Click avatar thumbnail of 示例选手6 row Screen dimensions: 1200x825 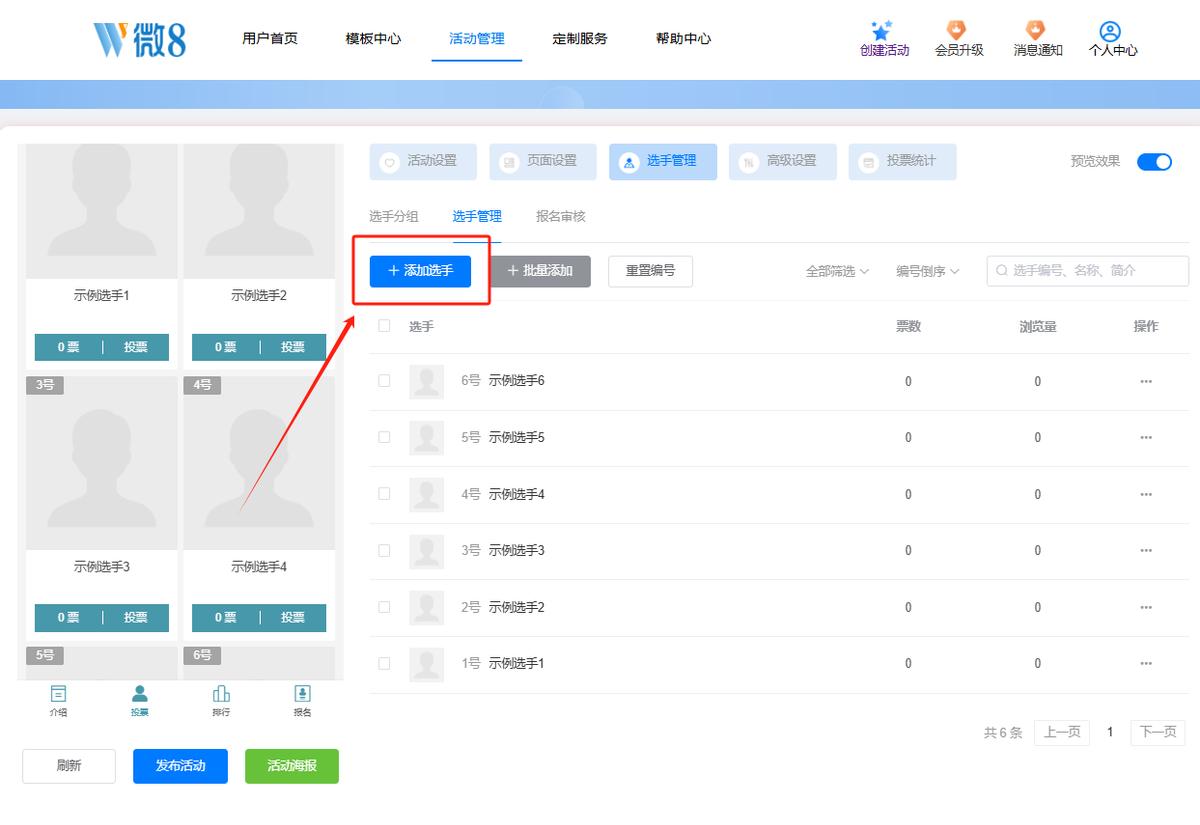427,381
